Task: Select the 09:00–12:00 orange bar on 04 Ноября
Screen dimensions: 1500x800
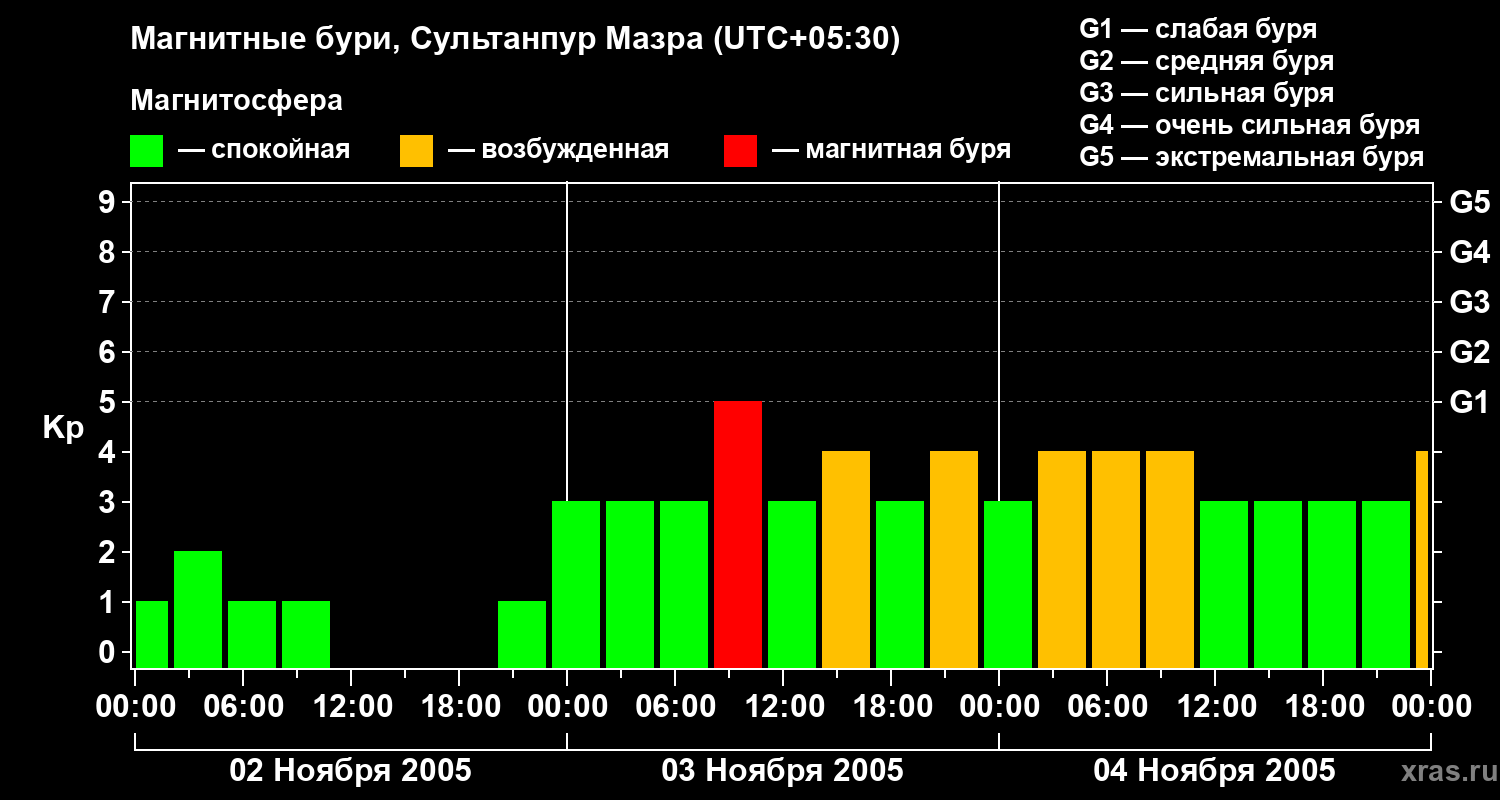Action: pyautogui.click(x=1170, y=560)
